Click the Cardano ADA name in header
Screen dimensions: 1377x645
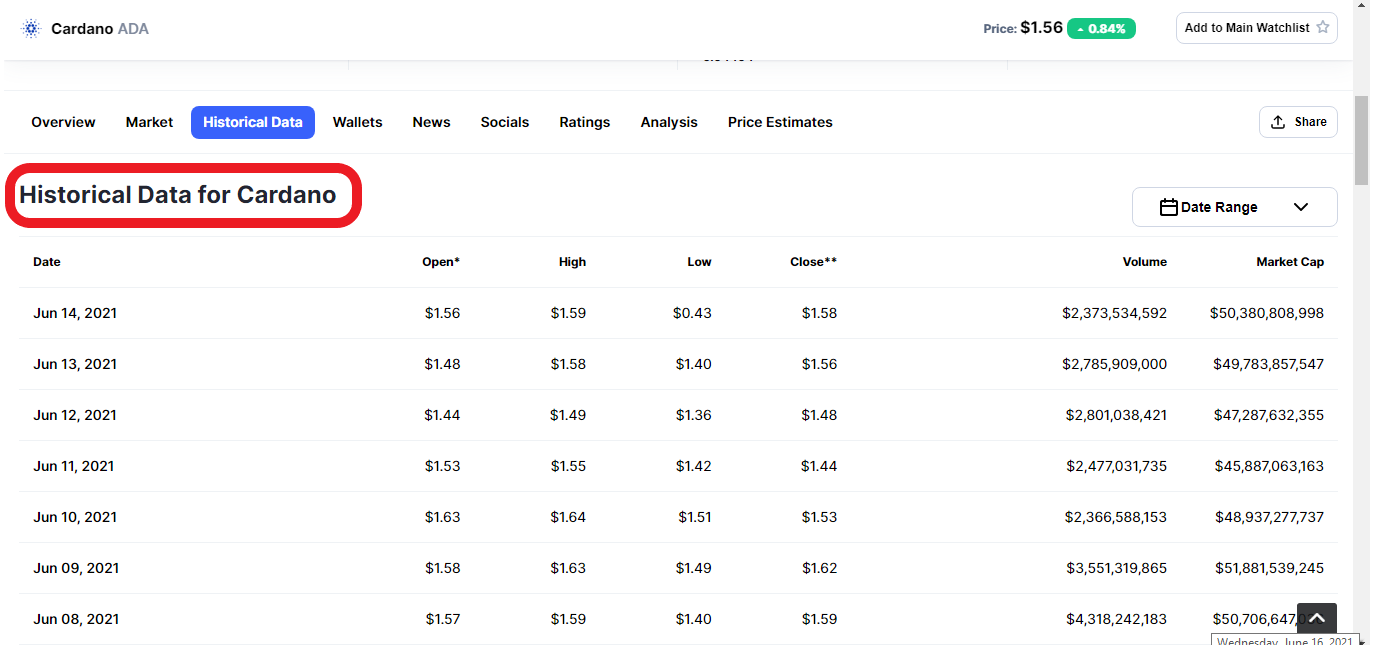[x=100, y=28]
